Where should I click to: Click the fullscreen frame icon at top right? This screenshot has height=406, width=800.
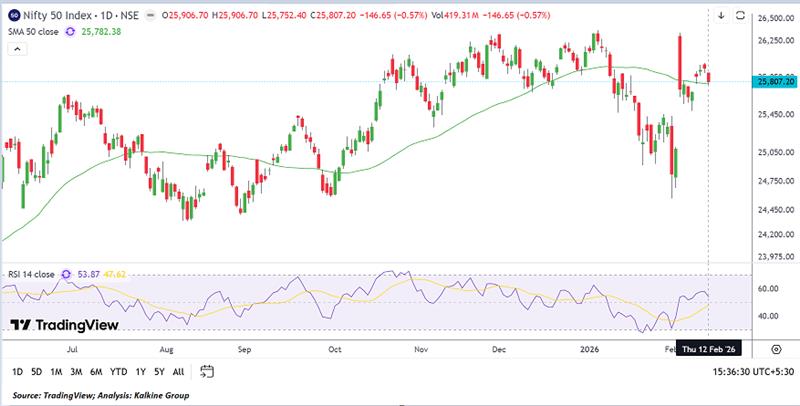coord(741,16)
